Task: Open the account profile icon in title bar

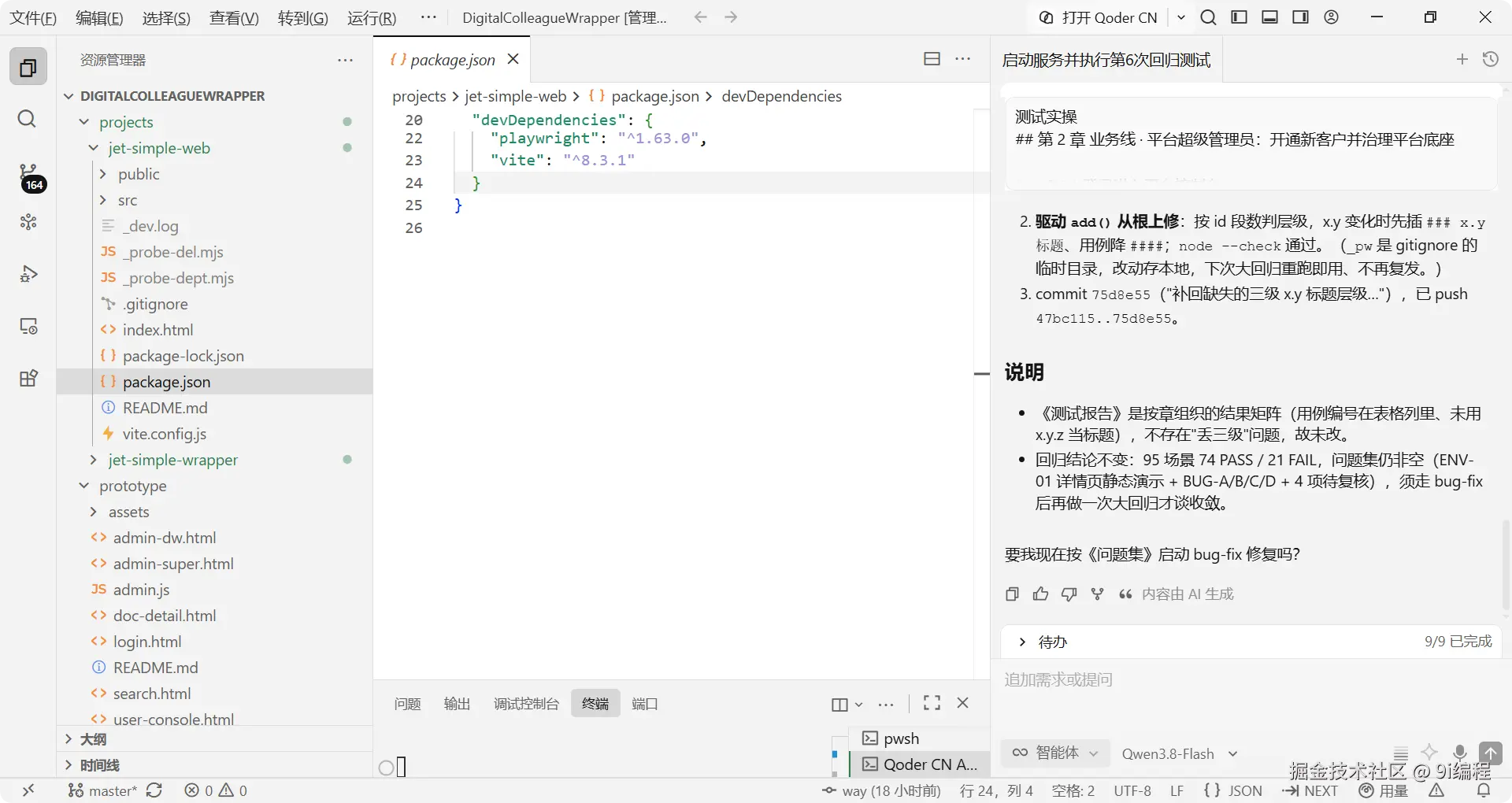Action: tap(1332, 17)
